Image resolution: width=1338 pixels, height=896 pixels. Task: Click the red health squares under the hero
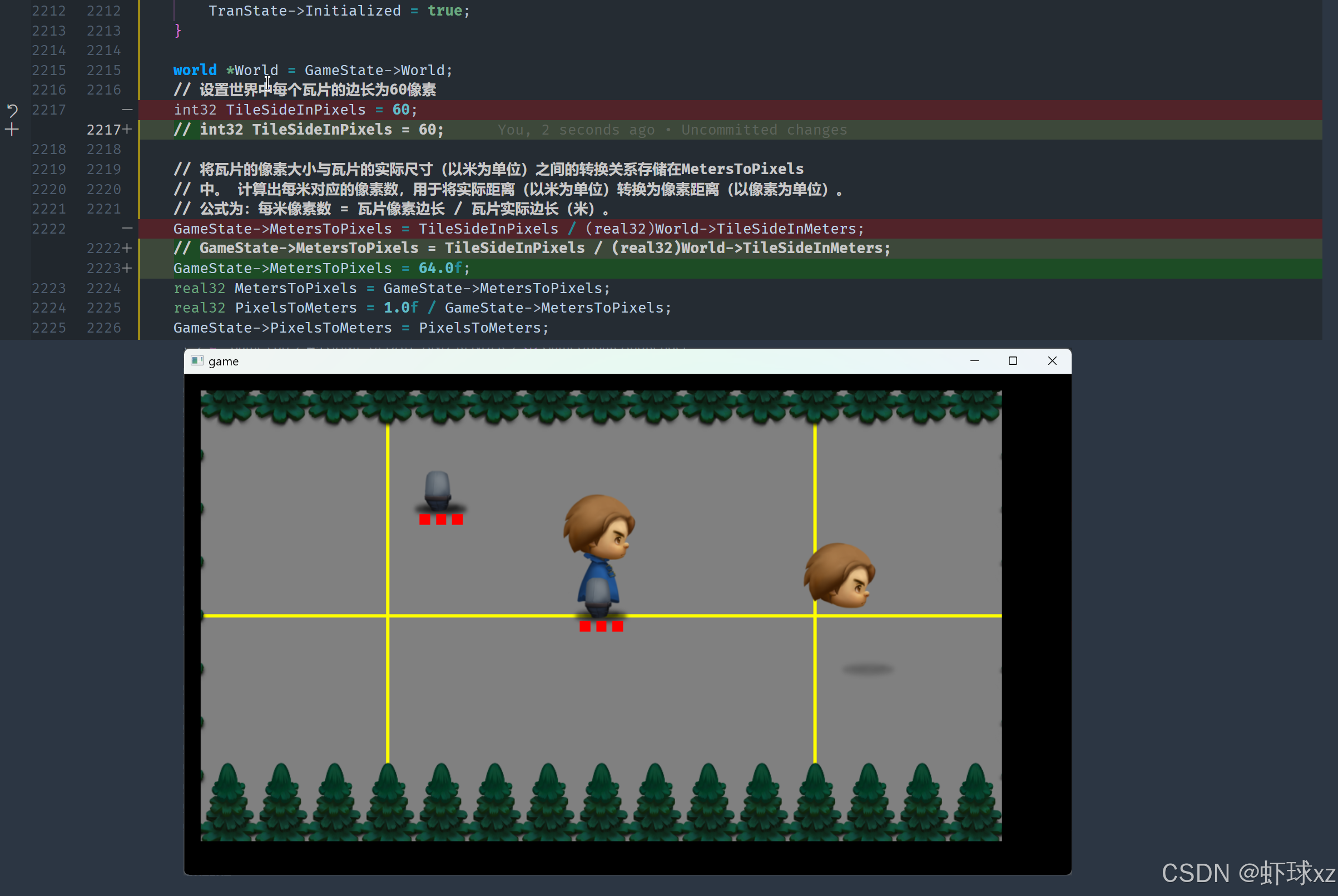(601, 626)
